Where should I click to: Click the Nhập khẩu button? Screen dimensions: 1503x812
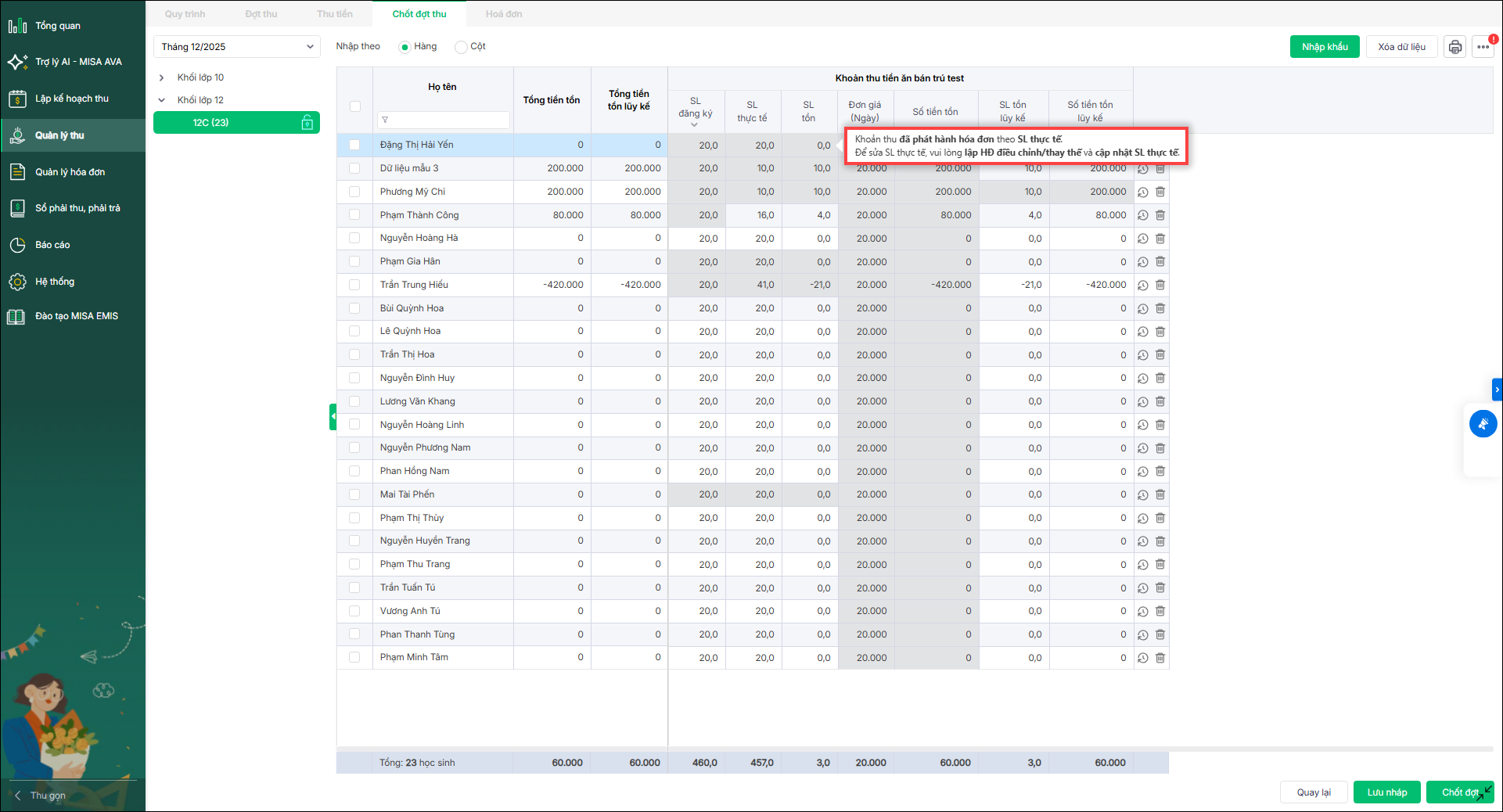point(1324,47)
